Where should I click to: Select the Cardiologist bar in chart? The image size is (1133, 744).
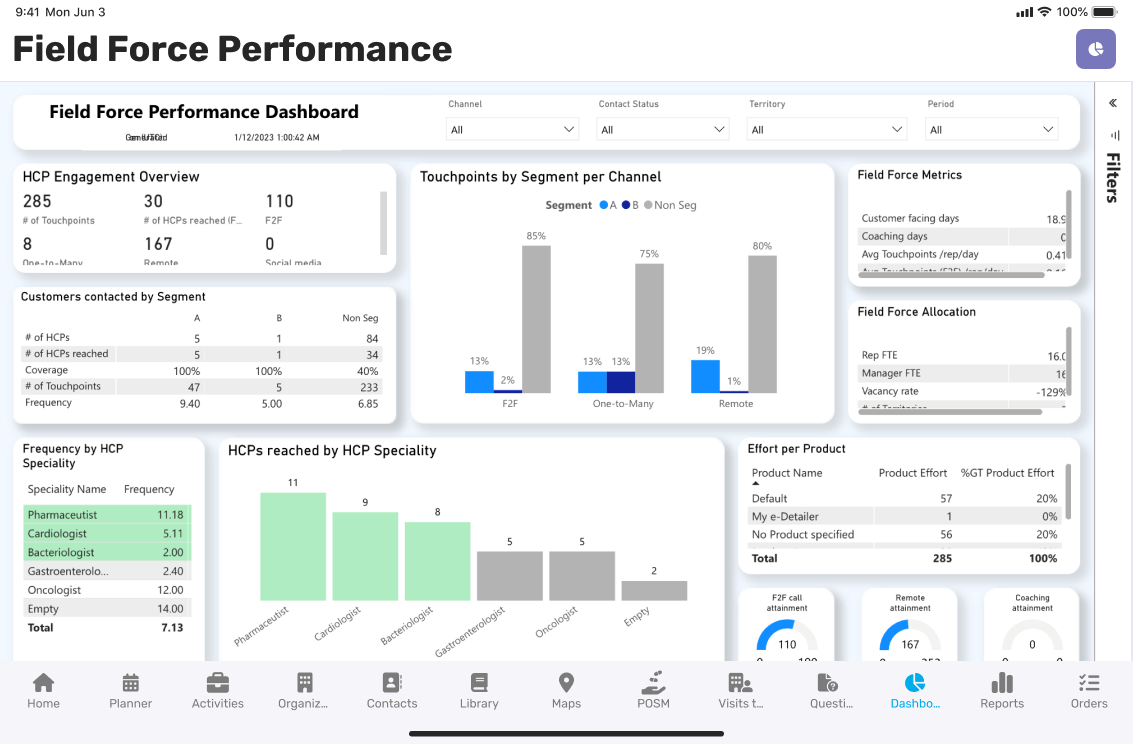[x=365, y=556]
